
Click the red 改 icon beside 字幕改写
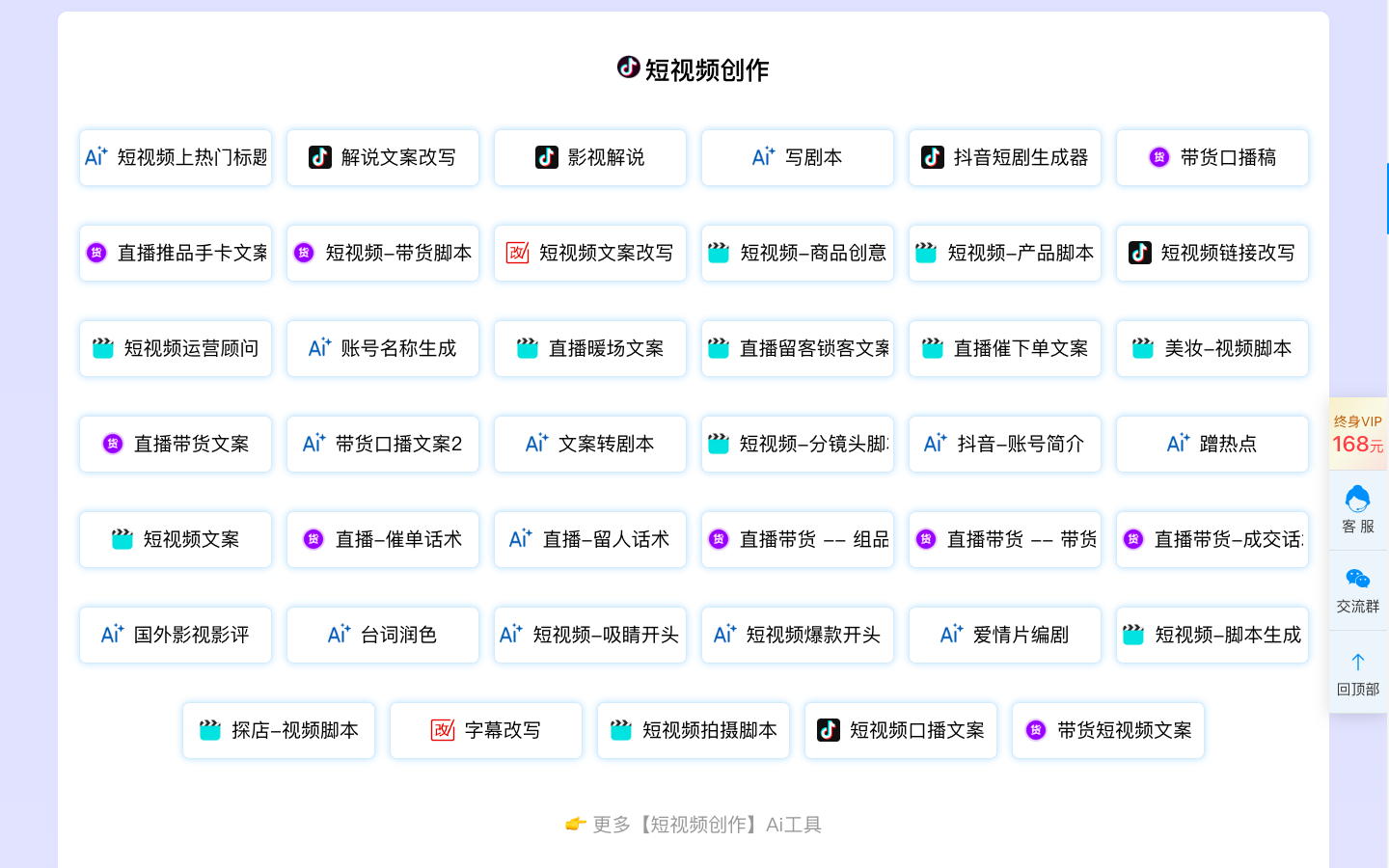click(443, 730)
